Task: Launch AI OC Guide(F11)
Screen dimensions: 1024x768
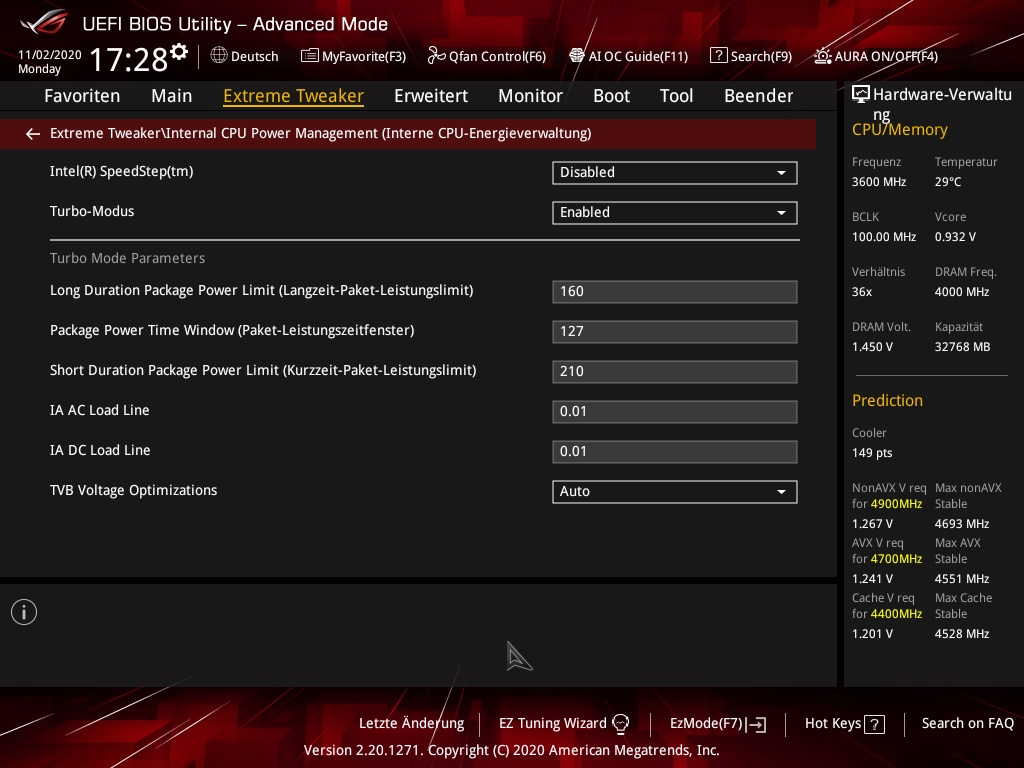Action: tap(628, 56)
